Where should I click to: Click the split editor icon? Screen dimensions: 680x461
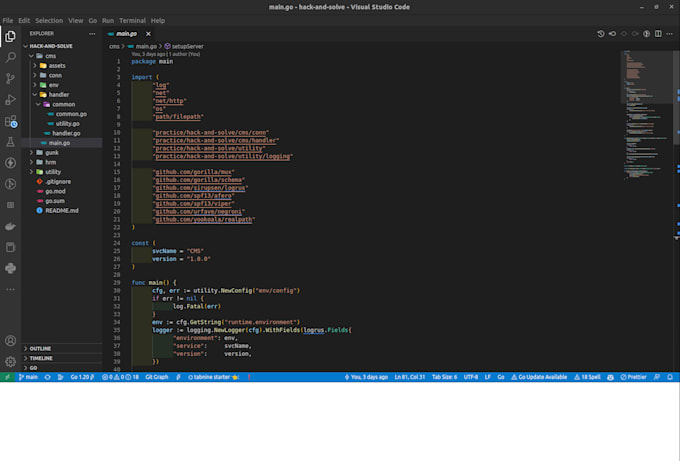(658, 34)
